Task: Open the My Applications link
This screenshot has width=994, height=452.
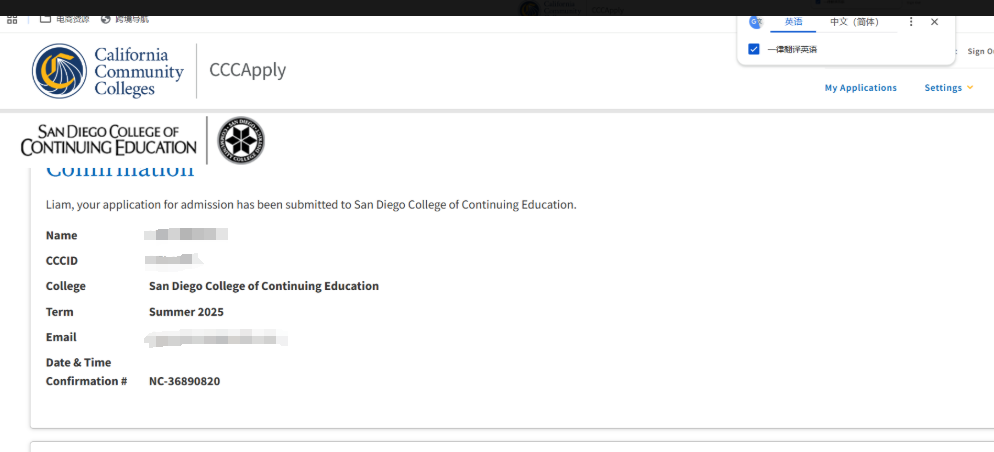Action: [x=860, y=88]
